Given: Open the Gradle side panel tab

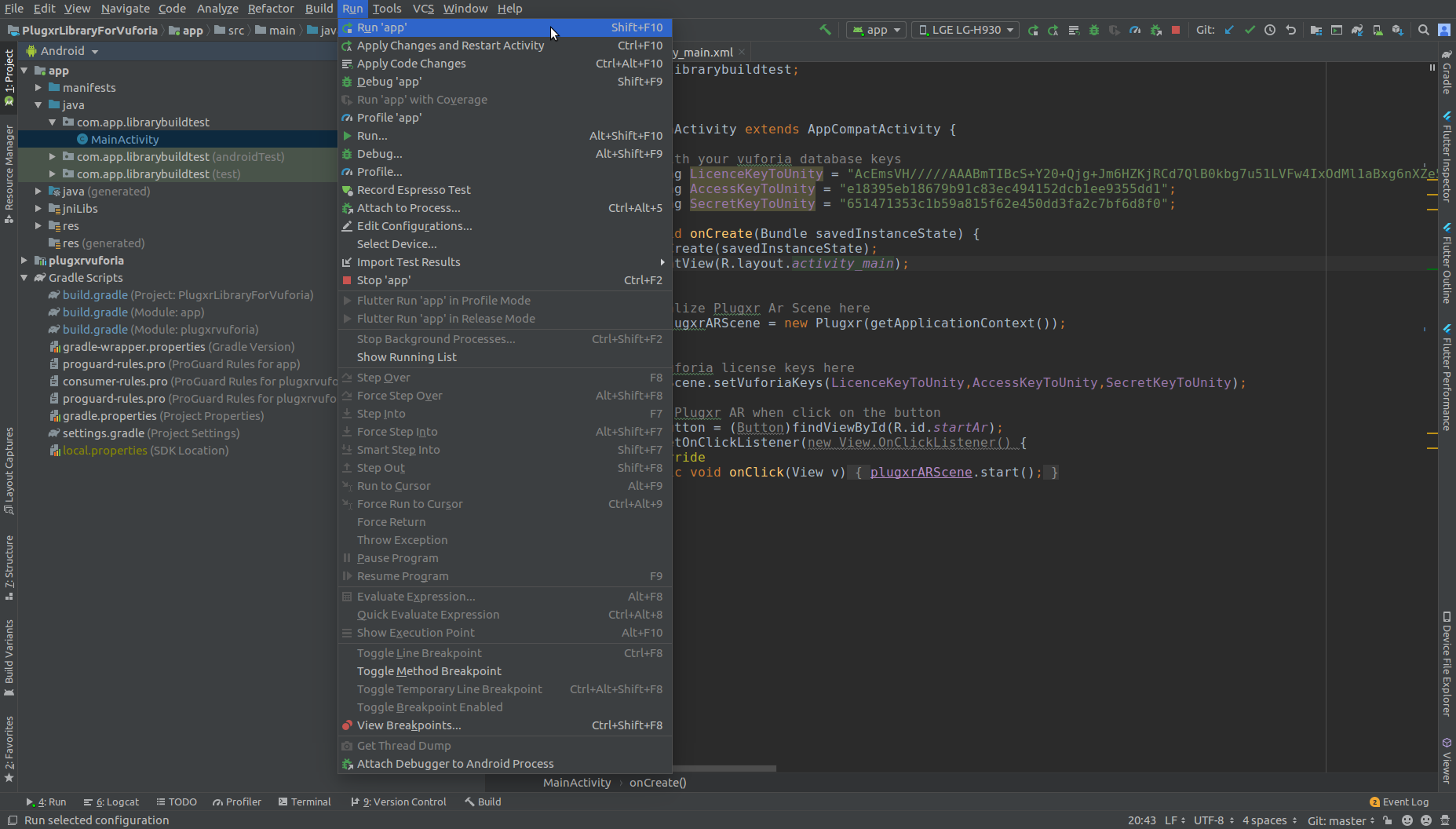Looking at the screenshot, I should click(1447, 71).
